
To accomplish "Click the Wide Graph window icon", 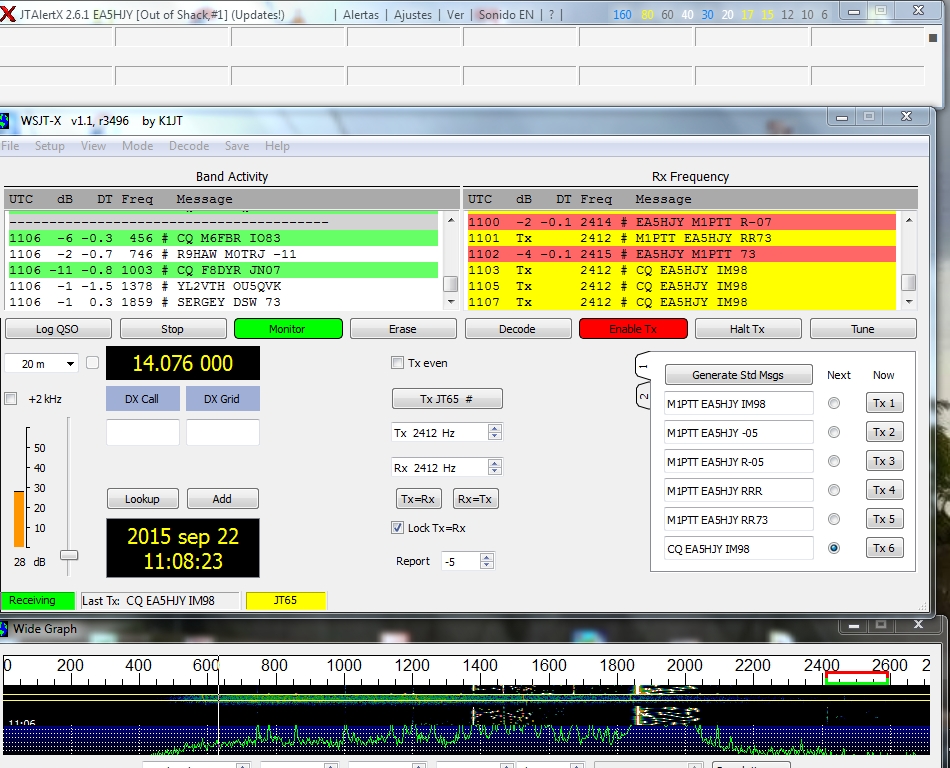I will 4,629.
